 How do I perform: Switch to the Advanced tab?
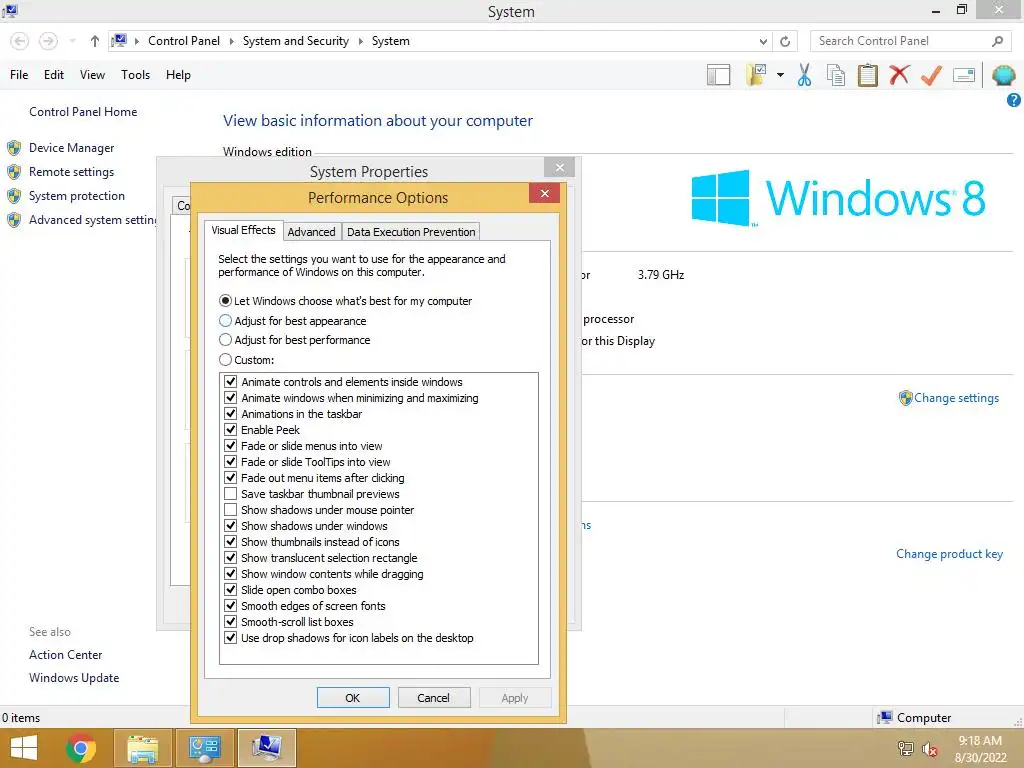coord(312,232)
